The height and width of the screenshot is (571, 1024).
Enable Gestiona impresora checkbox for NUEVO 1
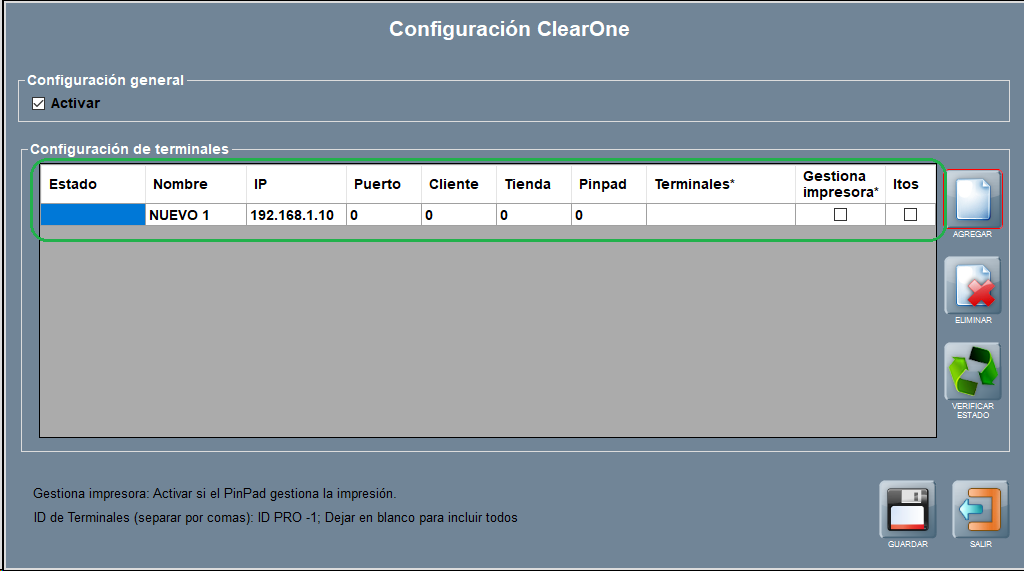[x=840, y=215]
